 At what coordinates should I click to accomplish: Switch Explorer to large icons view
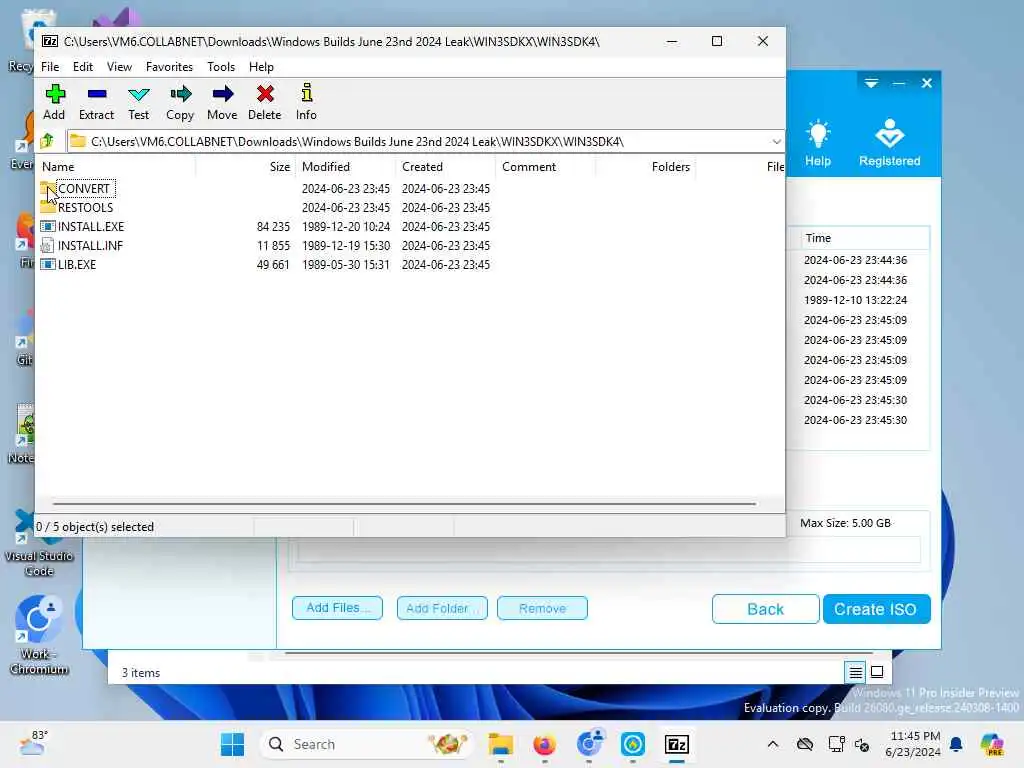click(877, 672)
